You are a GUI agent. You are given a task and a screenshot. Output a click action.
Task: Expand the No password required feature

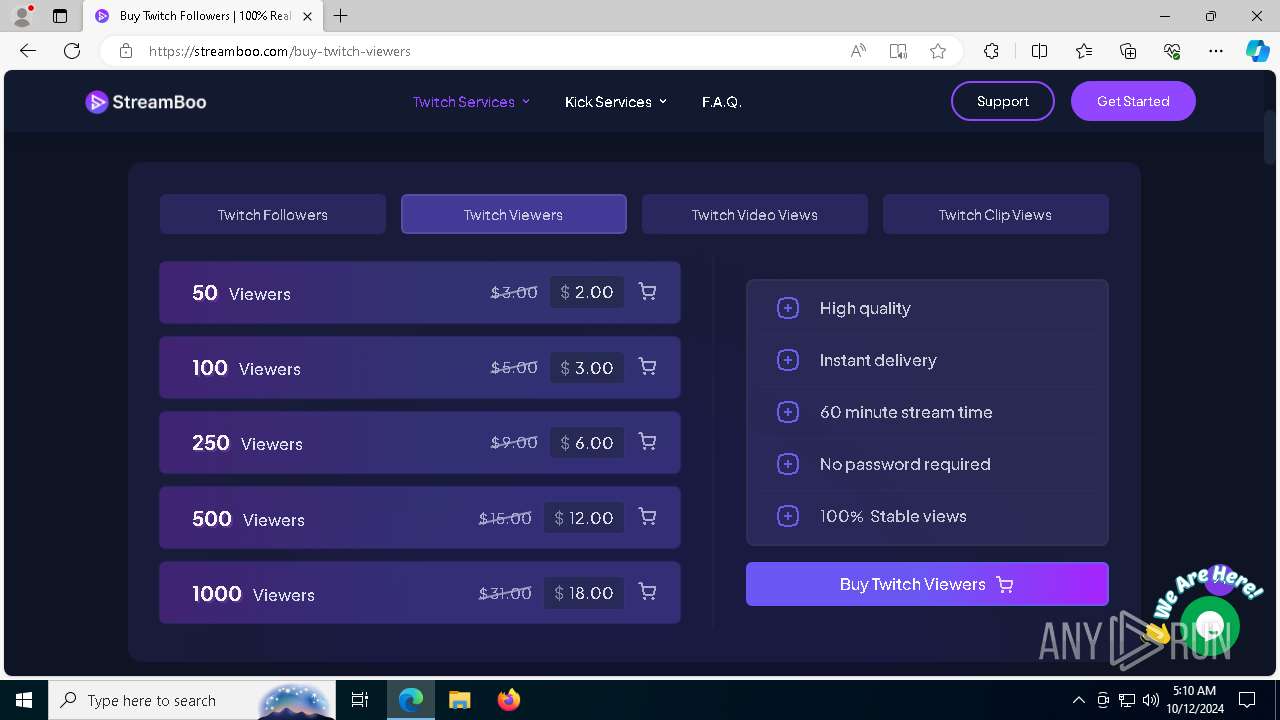788,464
